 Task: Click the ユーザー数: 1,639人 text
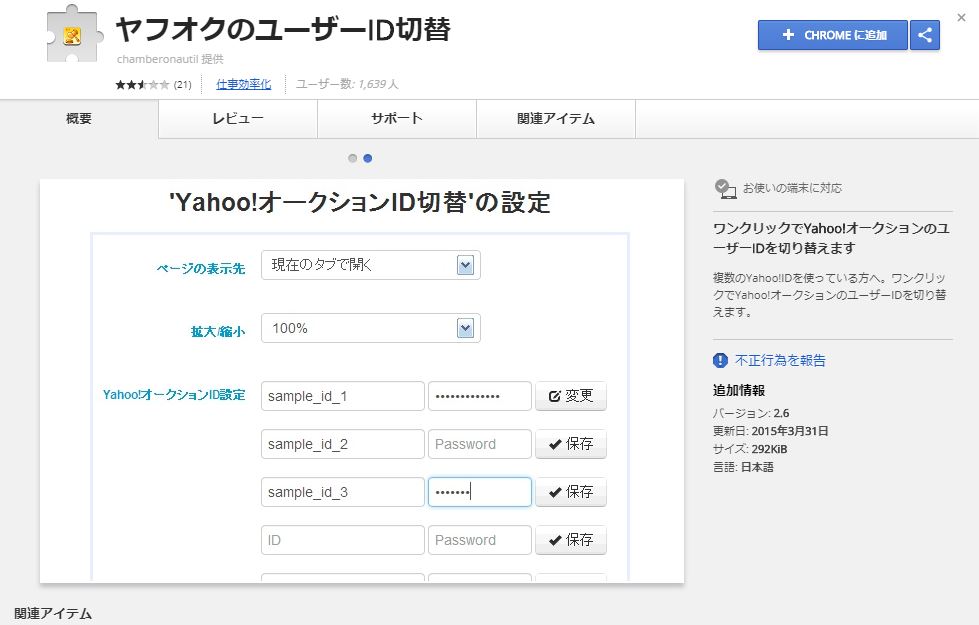pos(347,84)
